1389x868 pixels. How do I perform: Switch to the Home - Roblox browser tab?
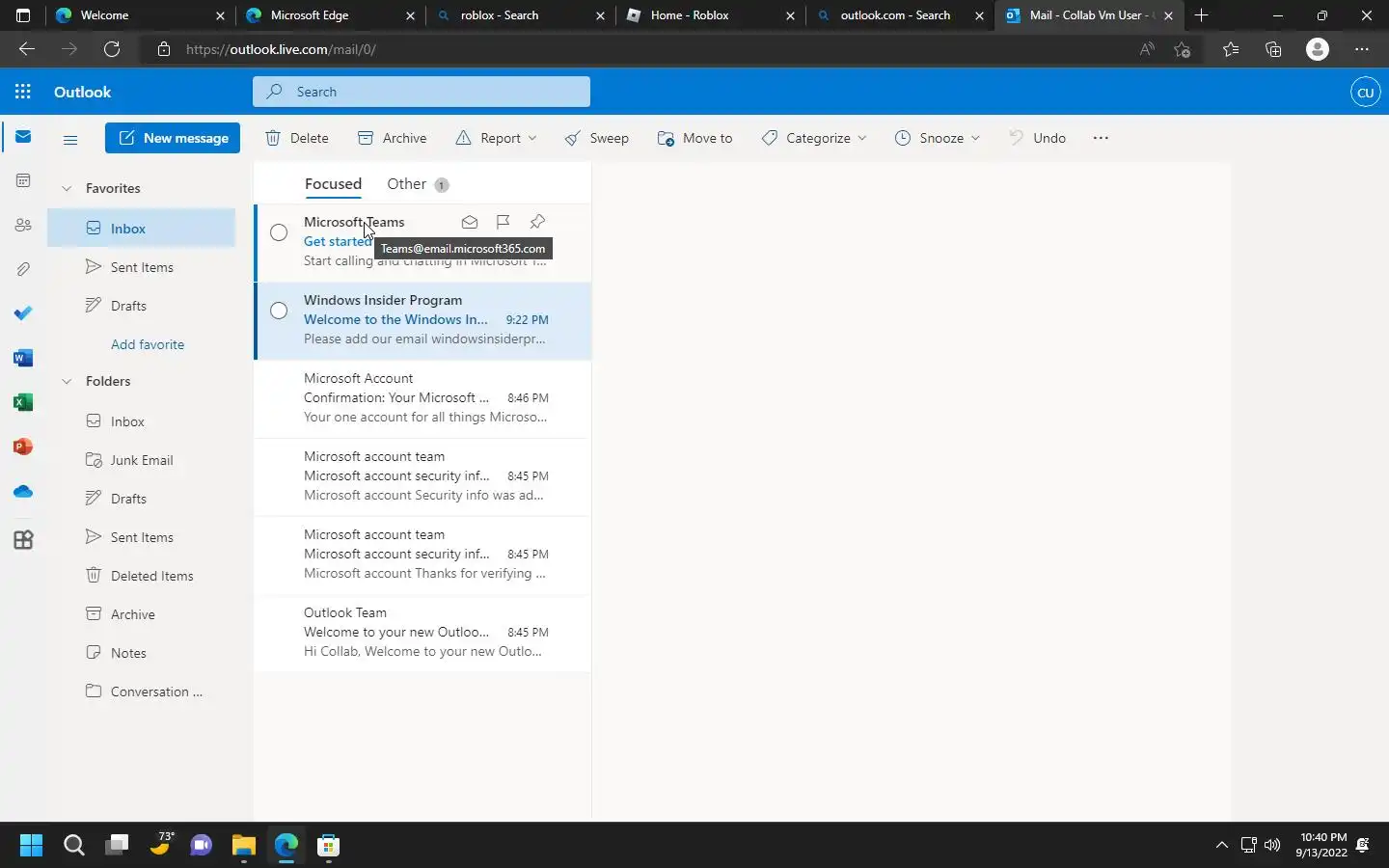pyautogui.click(x=709, y=15)
